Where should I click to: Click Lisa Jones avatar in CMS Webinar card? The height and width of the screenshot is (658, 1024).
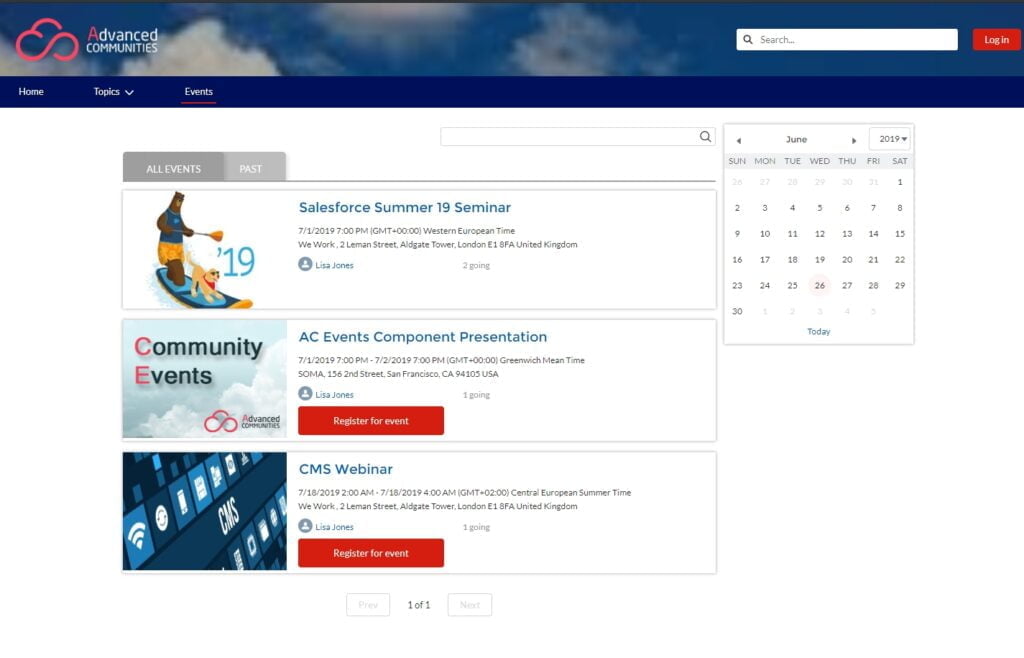(x=305, y=525)
